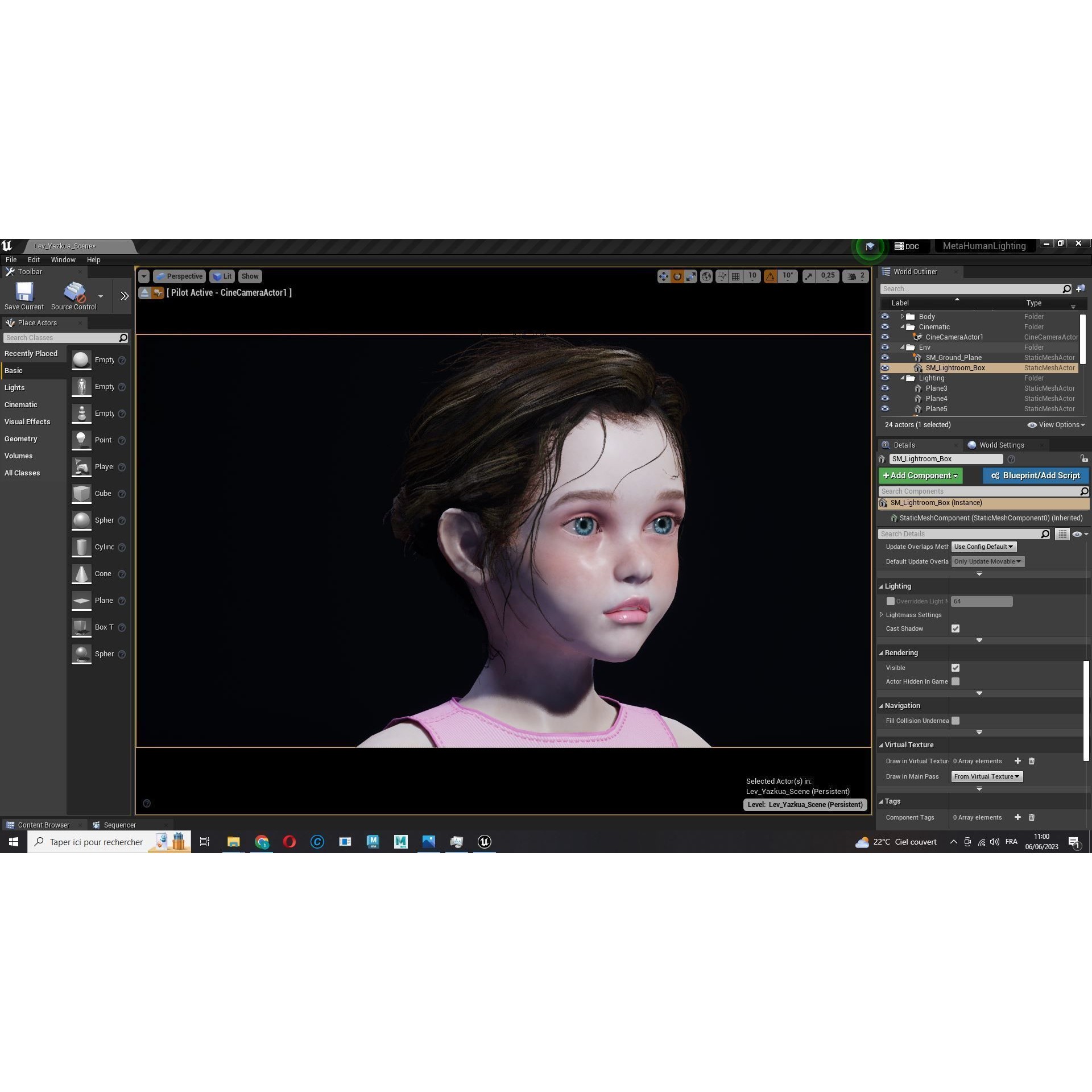Hide Plane3 using its eye toggle
Image resolution: width=1092 pixels, height=1092 pixels.
coord(885,388)
